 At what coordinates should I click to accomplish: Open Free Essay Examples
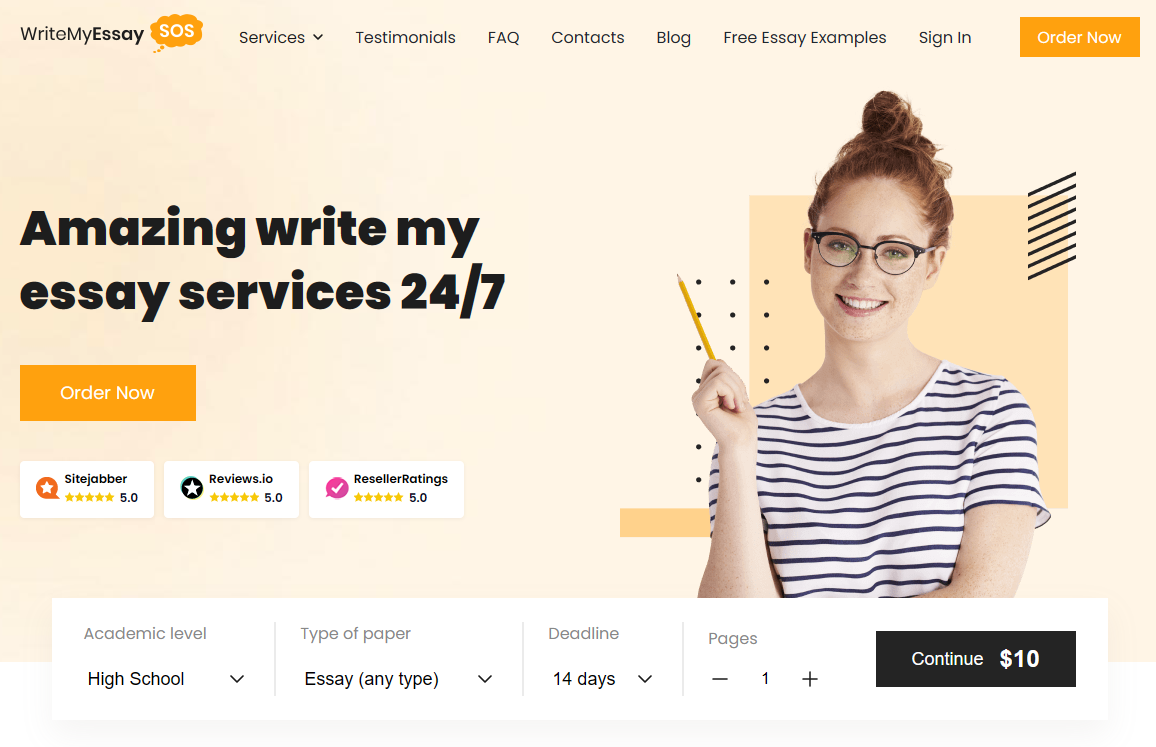tap(805, 38)
